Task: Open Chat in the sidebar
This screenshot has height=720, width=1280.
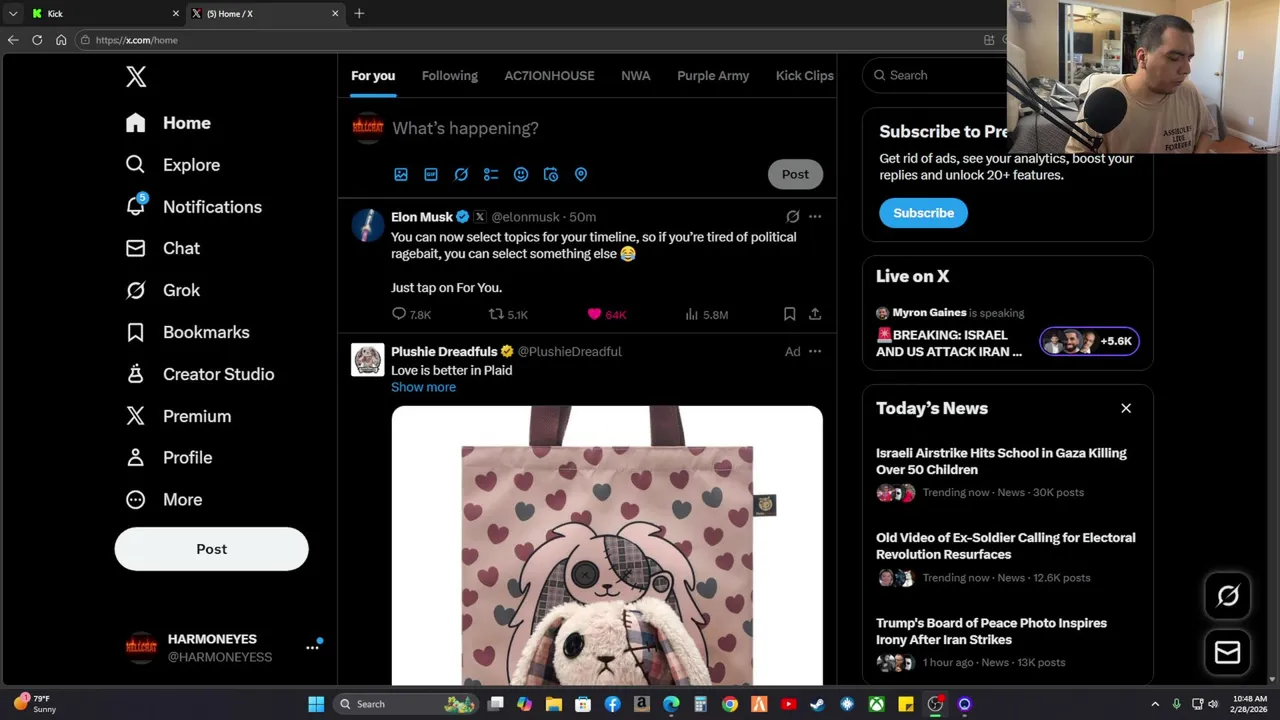Action: pos(162,248)
